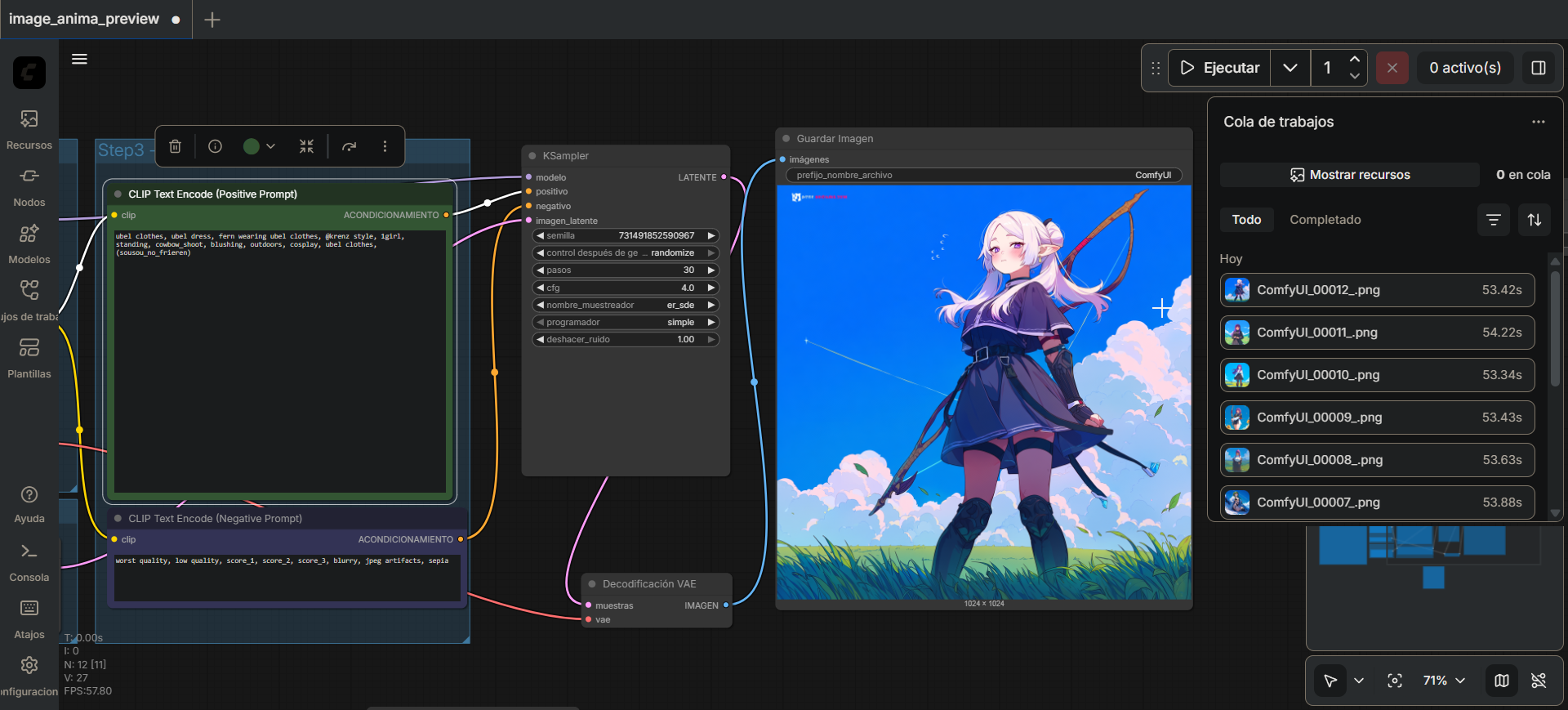Open the Atajos keyboard shortcuts panel
This screenshot has height=710, width=1568.
pyautogui.click(x=29, y=619)
